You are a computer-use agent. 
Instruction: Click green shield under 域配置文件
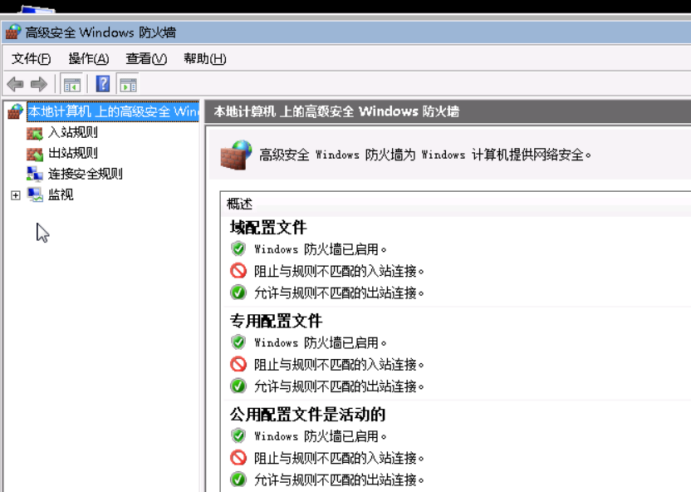(x=238, y=248)
